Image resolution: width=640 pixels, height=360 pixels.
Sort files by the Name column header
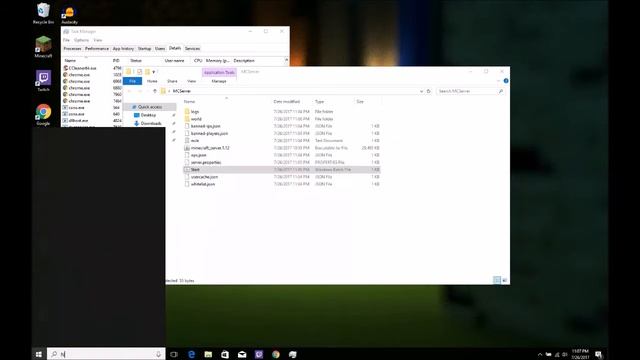pyautogui.click(x=189, y=101)
